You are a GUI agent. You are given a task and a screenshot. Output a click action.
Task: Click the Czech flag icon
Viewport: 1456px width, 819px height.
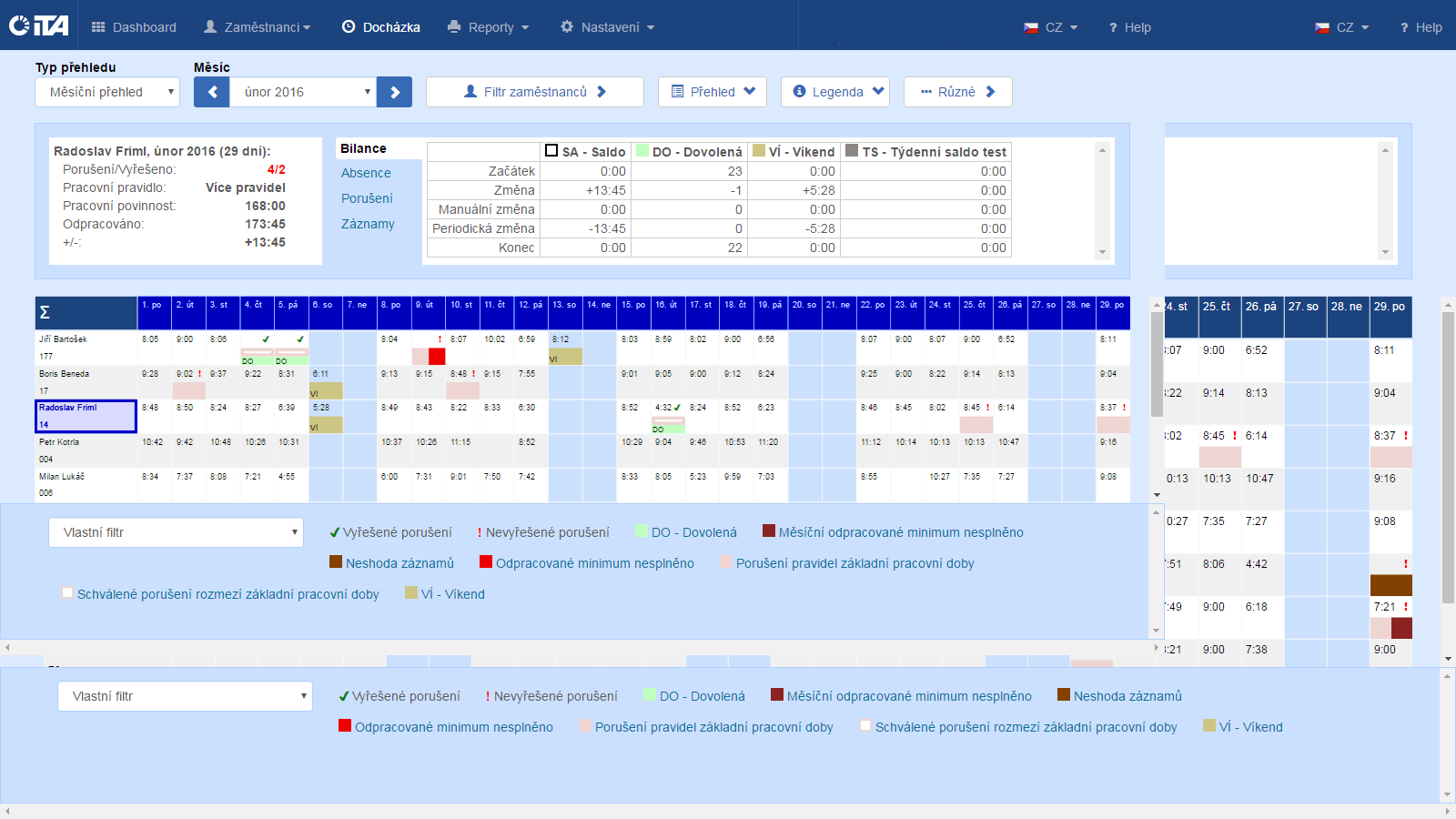1030,27
